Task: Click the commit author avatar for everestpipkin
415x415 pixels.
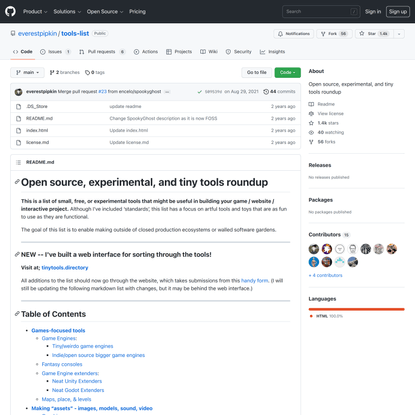Action: click(19, 92)
